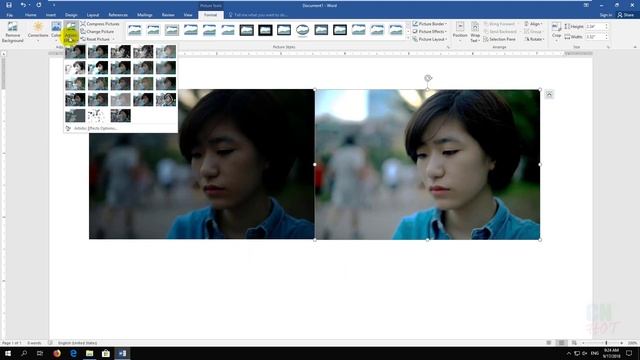Screen dimensions: 640x360
Task: Click the Ribbon Display Options icon
Action: click(x=586, y=5)
